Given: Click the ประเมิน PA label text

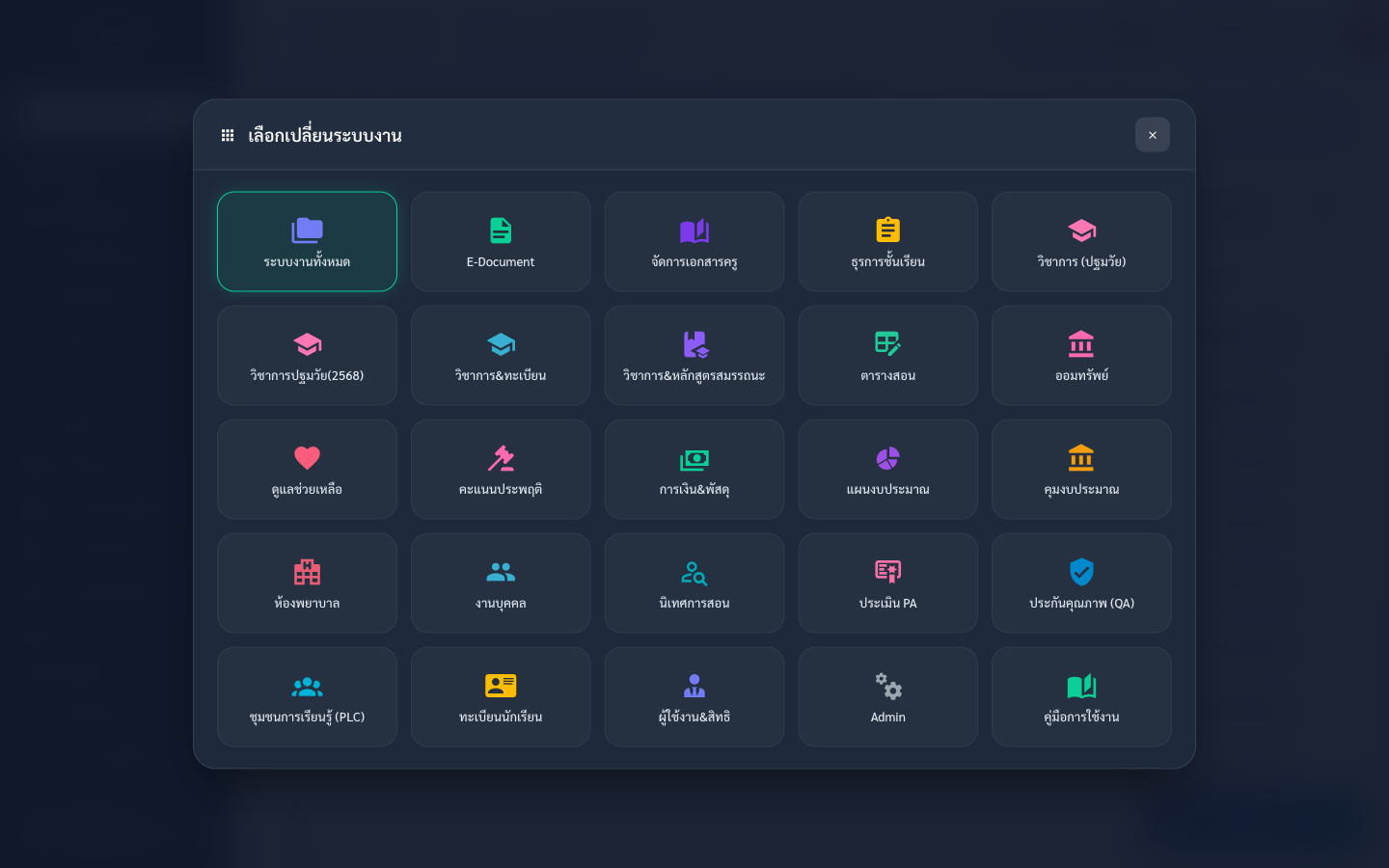Looking at the screenshot, I should 887,604.
